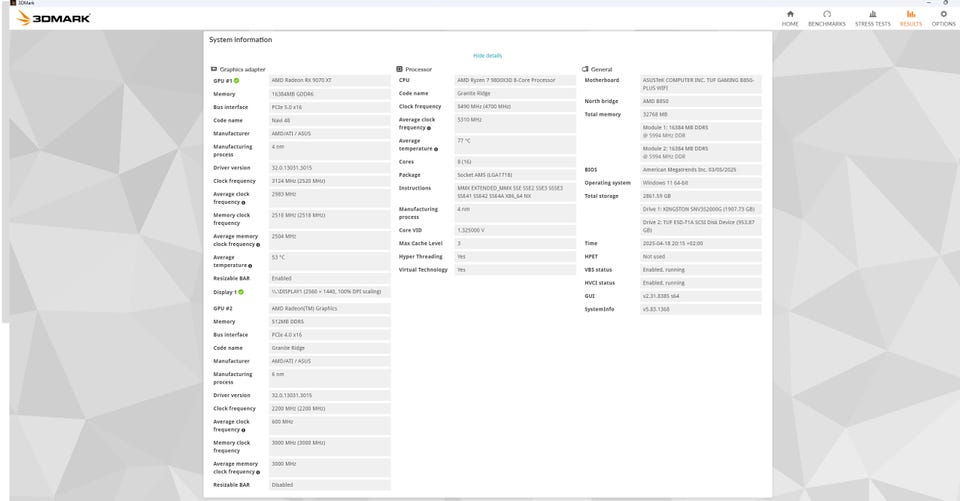Click the CPU name value field
Image resolution: width=960 pixels, height=501 pixels.
tap(515, 80)
